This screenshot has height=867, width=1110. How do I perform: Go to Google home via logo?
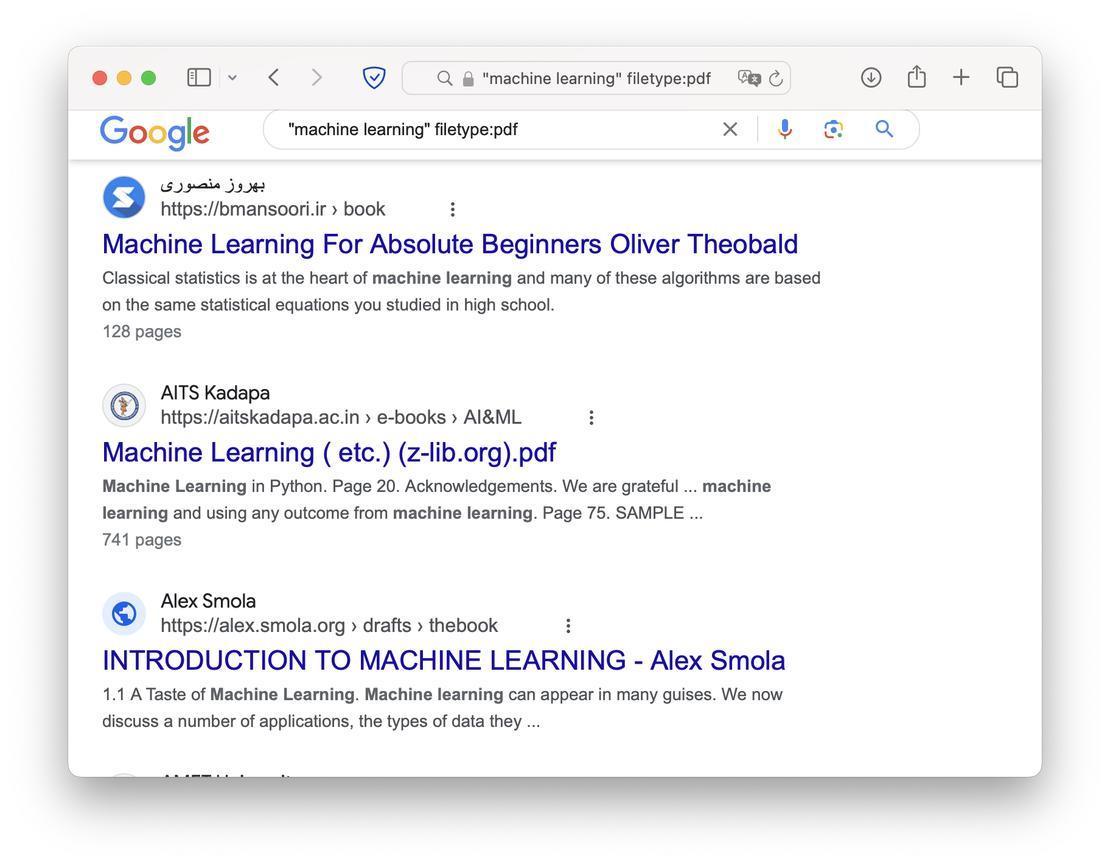pyautogui.click(x=154, y=132)
